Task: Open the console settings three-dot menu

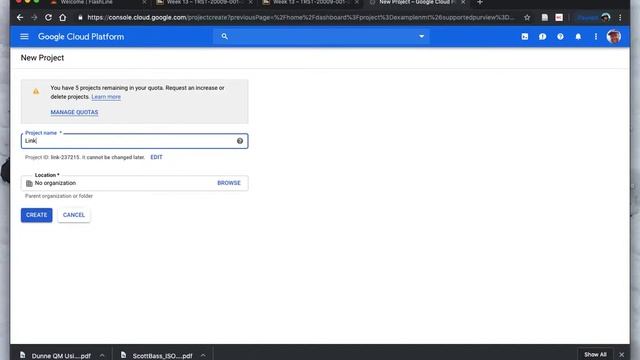Action: point(596,37)
